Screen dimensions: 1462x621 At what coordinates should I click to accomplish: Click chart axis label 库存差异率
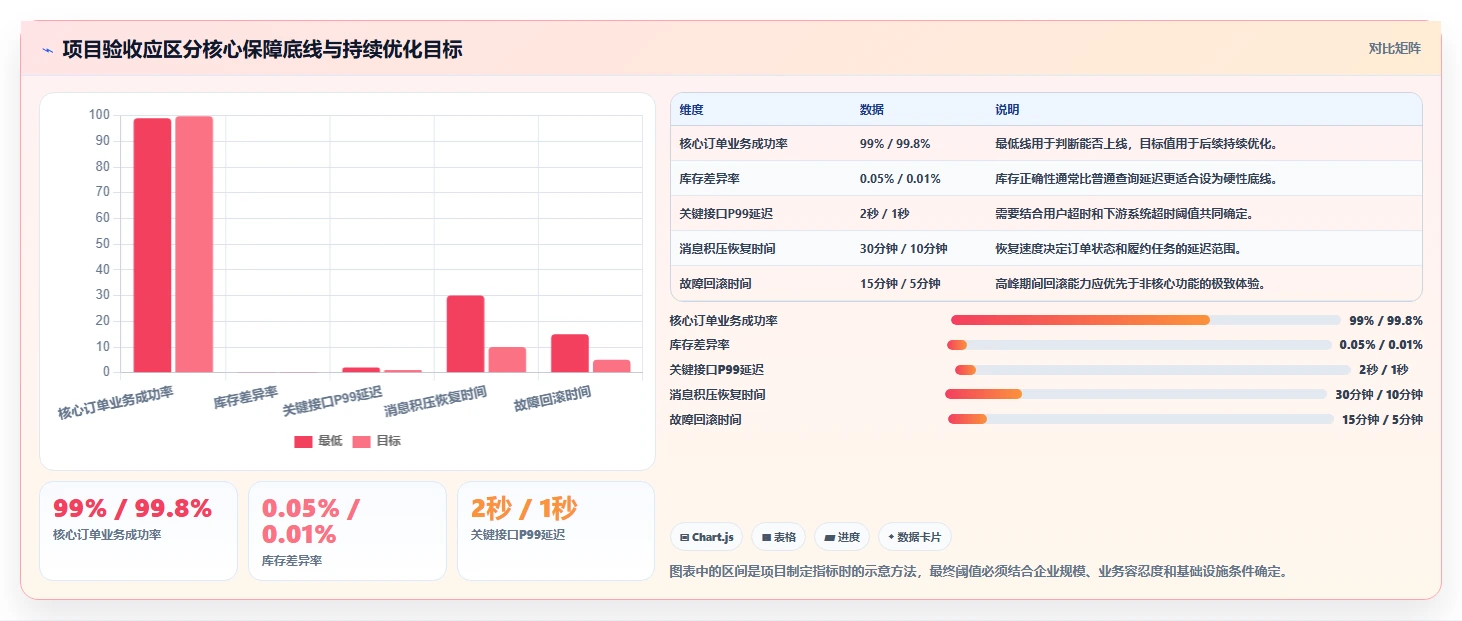tap(246, 398)
